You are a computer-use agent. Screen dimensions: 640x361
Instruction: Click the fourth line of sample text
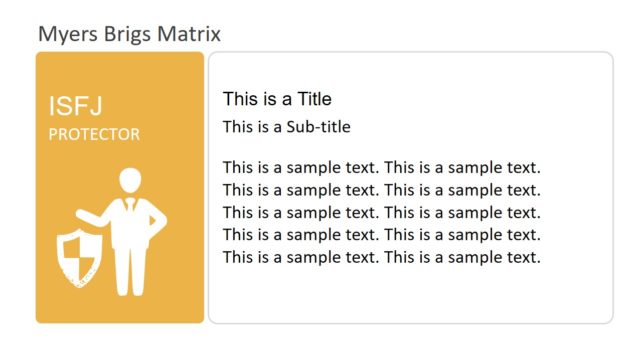point(382,234)
